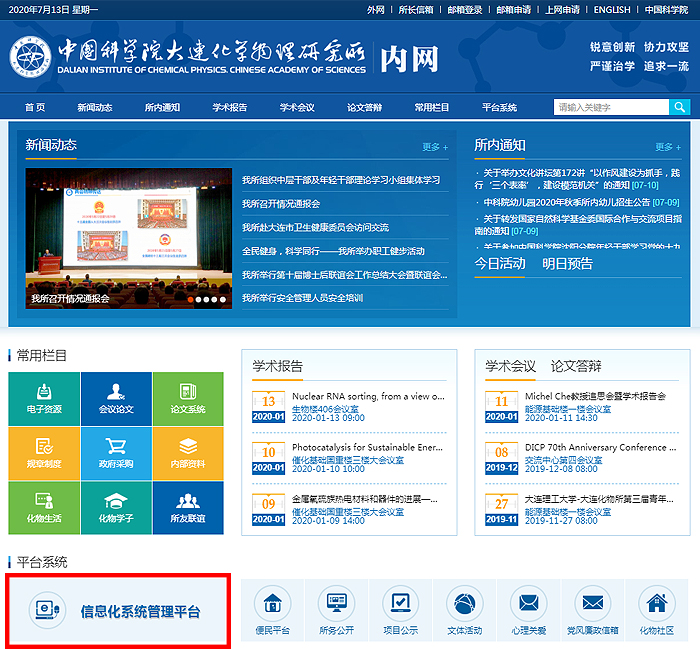This screenshot has width=700, height=650.
Task: Open the 政府采购 shopping cart tile
Action: pyautogui.click(x=115, y=452)
